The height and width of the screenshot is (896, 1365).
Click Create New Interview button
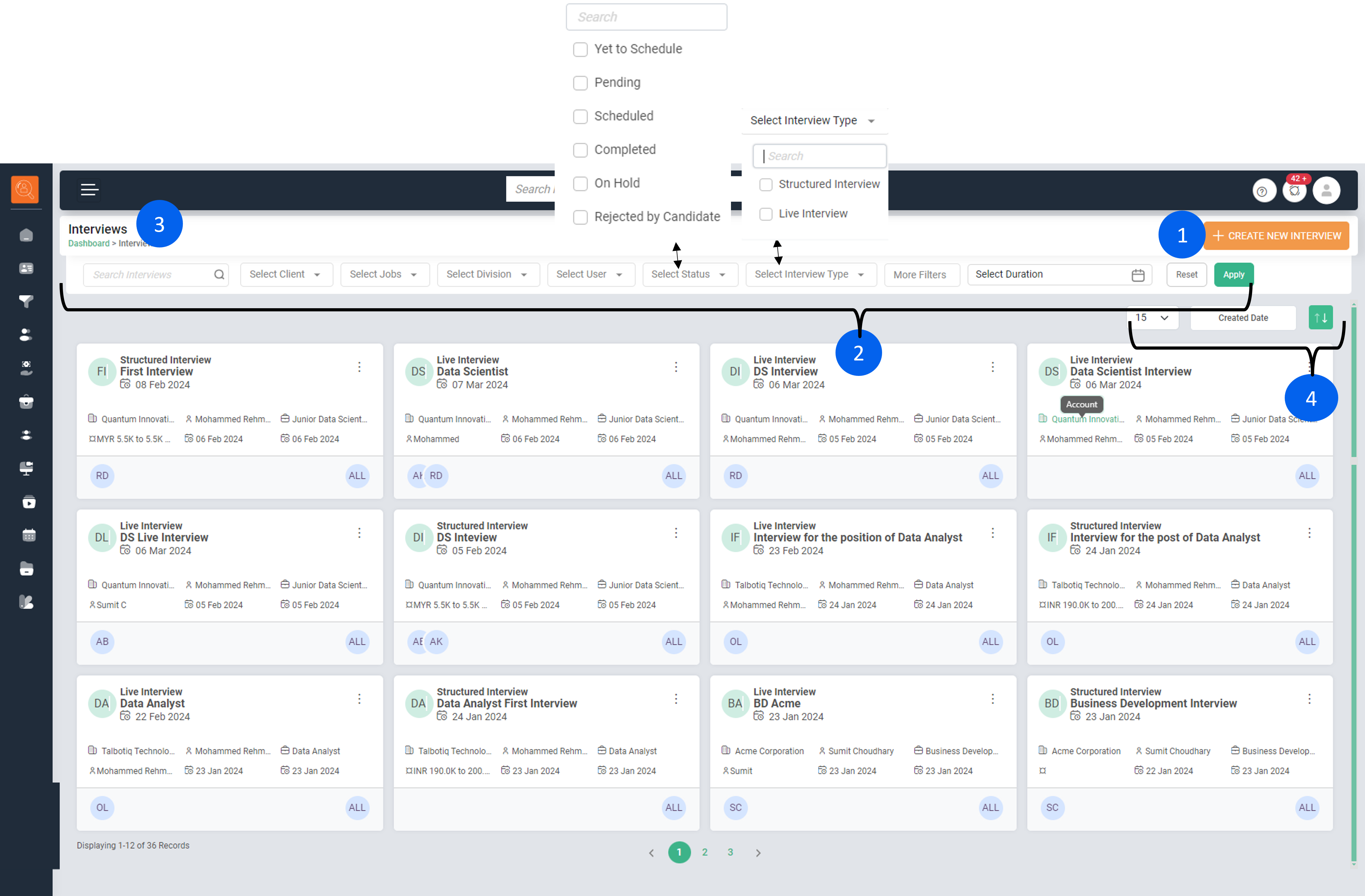tap(1277, 236)
